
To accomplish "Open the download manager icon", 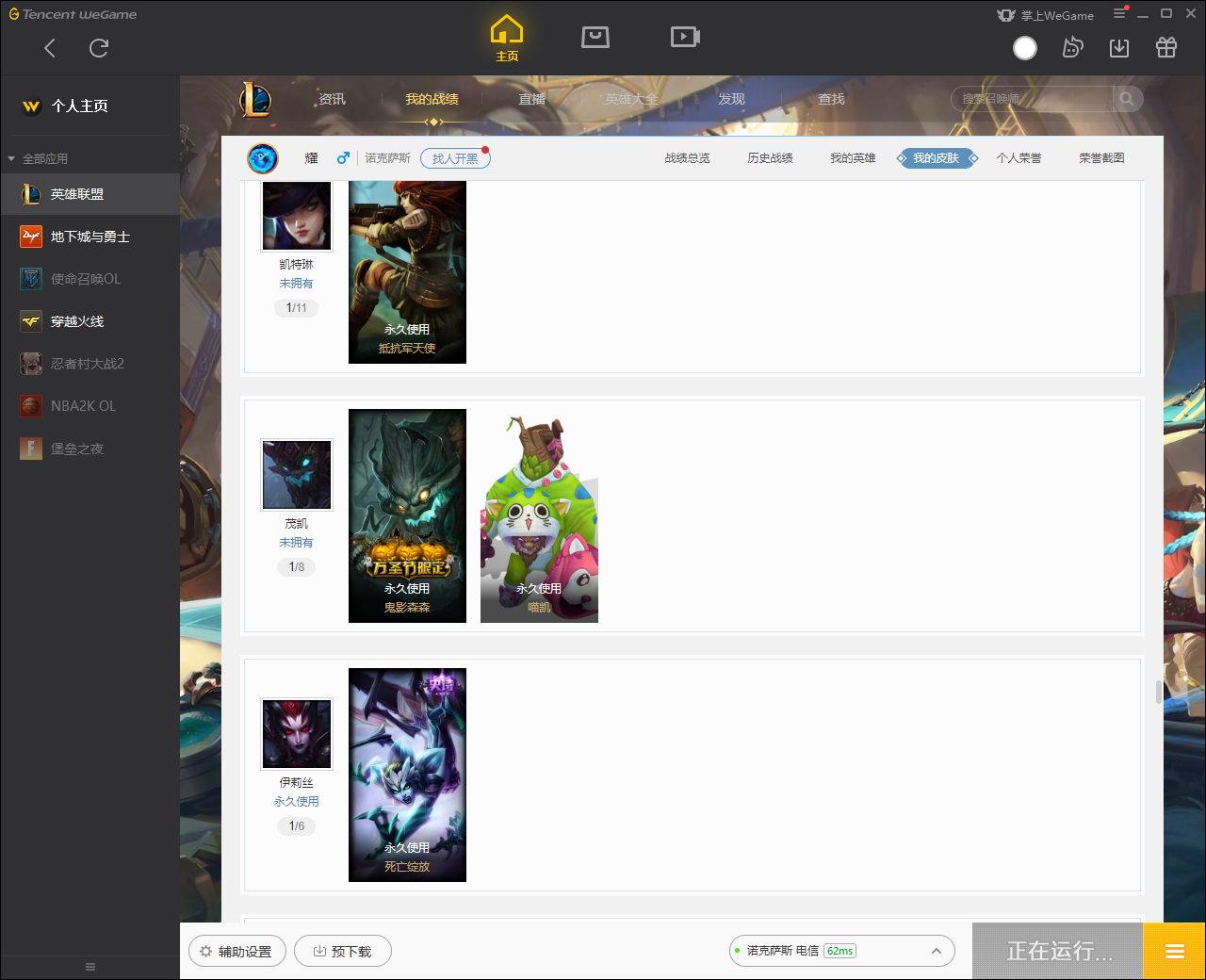I will coord(1119,48).
